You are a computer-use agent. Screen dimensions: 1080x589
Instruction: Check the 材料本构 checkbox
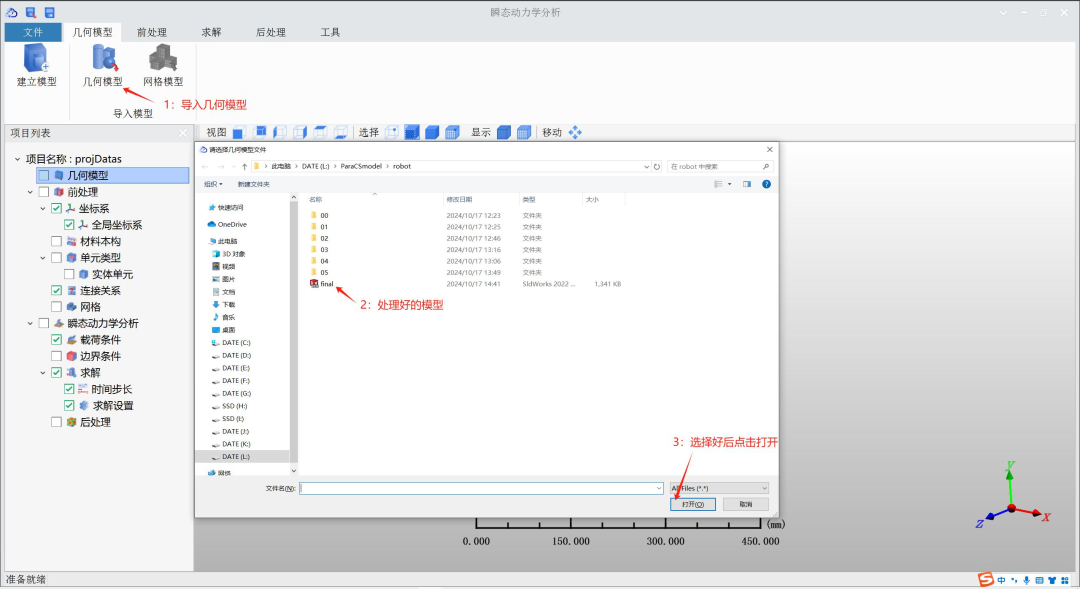(x=56, y=241)
